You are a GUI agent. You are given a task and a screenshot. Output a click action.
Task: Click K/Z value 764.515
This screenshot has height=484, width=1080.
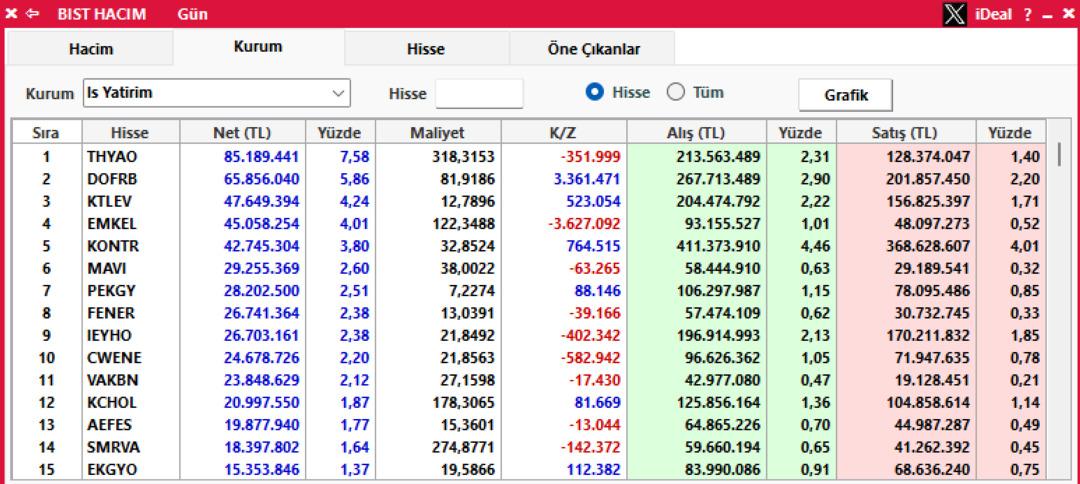pyautogui.click(x=593, y=246)
